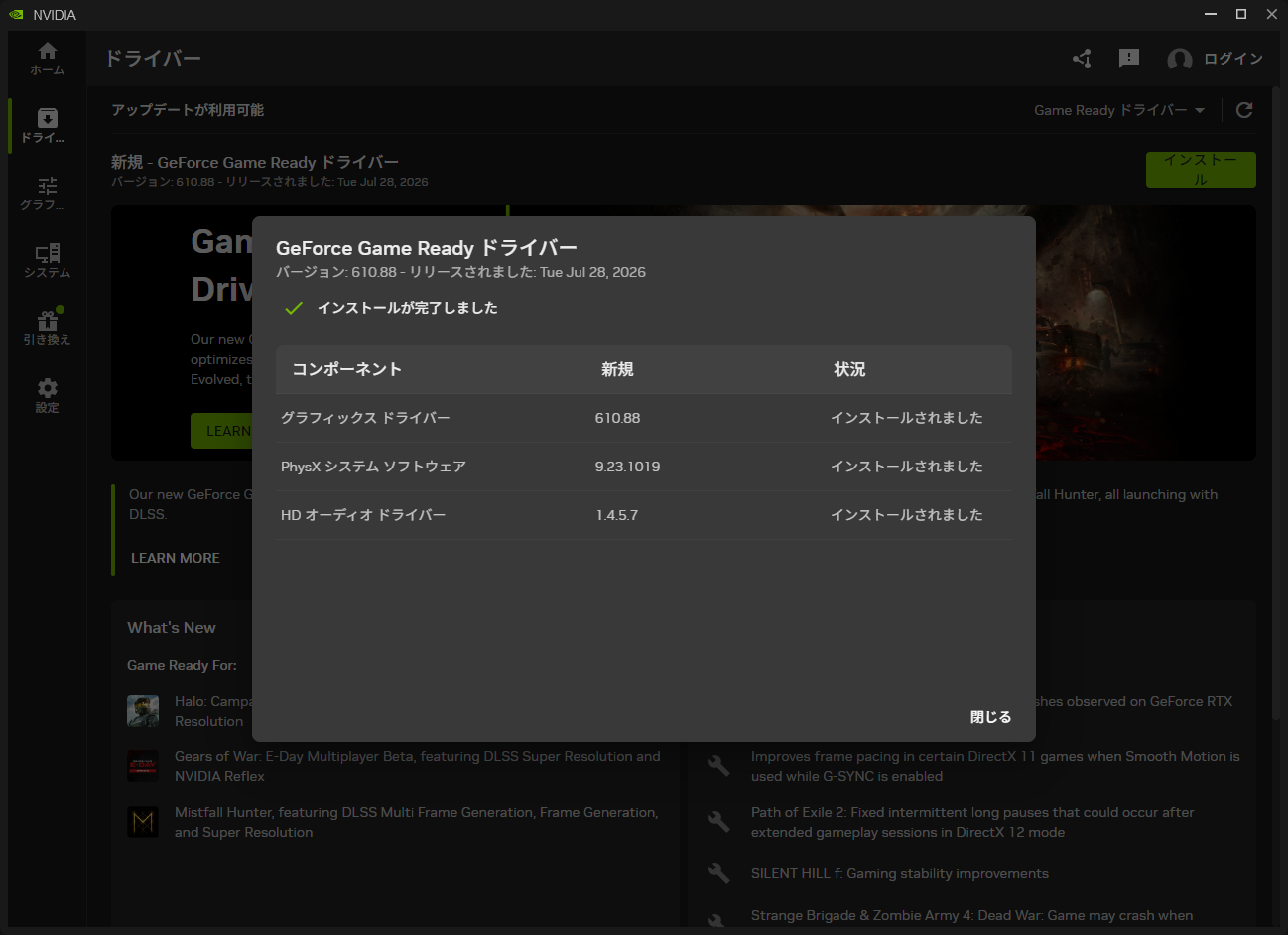Click wrench icon beside frame pacing fix
This screenshot has height=935, width=1288.
pyautogui.click(x=718, y=766)
